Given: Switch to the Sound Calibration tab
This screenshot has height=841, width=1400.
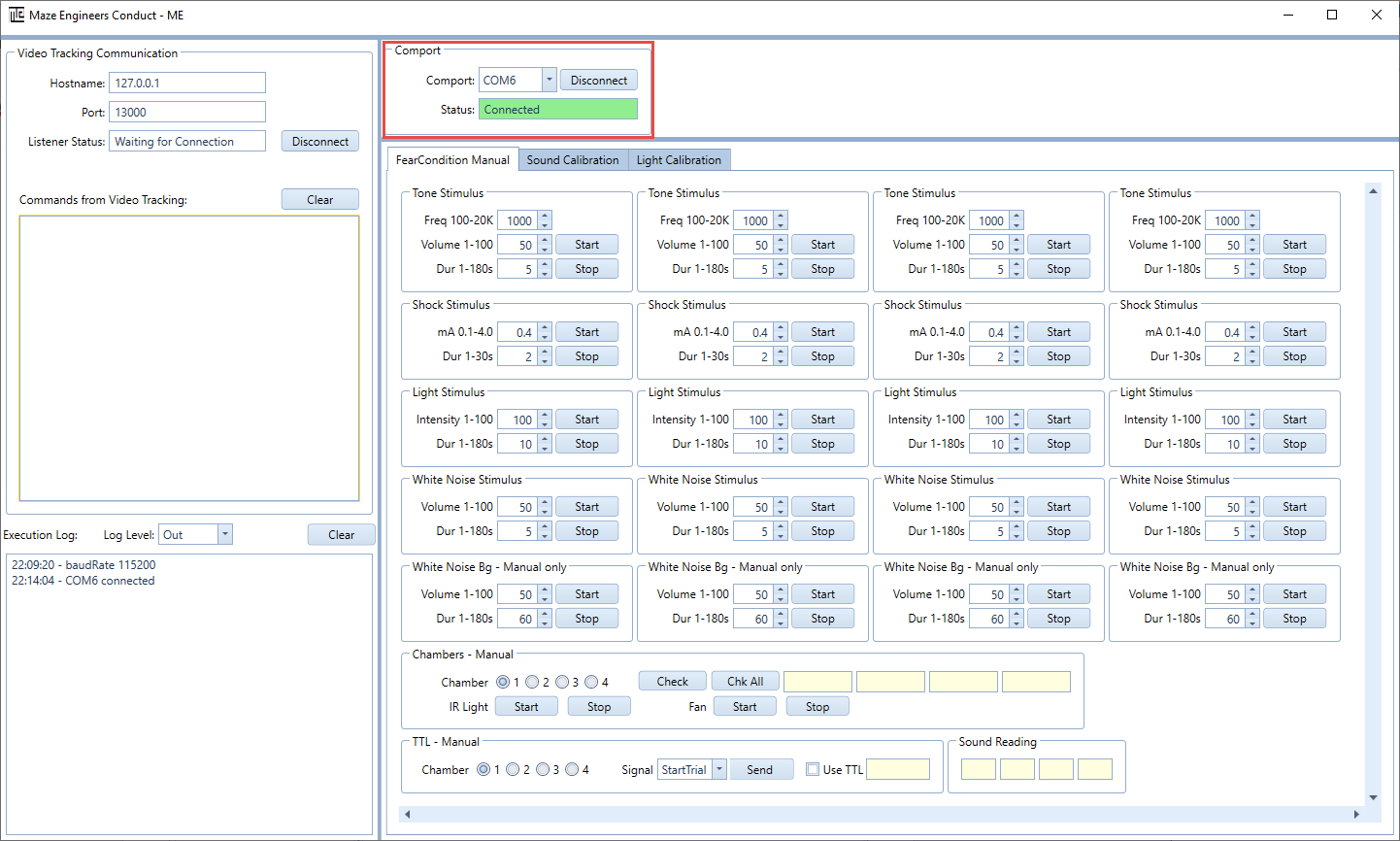Looking at the screenshot, I should click(x=573, y=160).
